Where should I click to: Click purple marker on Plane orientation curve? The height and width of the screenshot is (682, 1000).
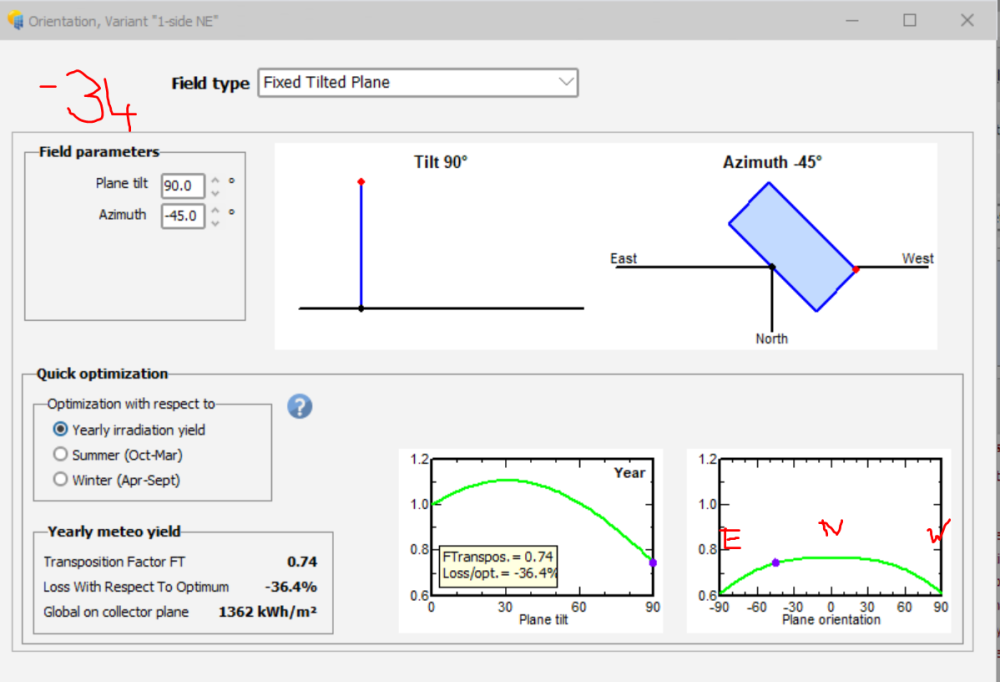click(x=775, y=563)
